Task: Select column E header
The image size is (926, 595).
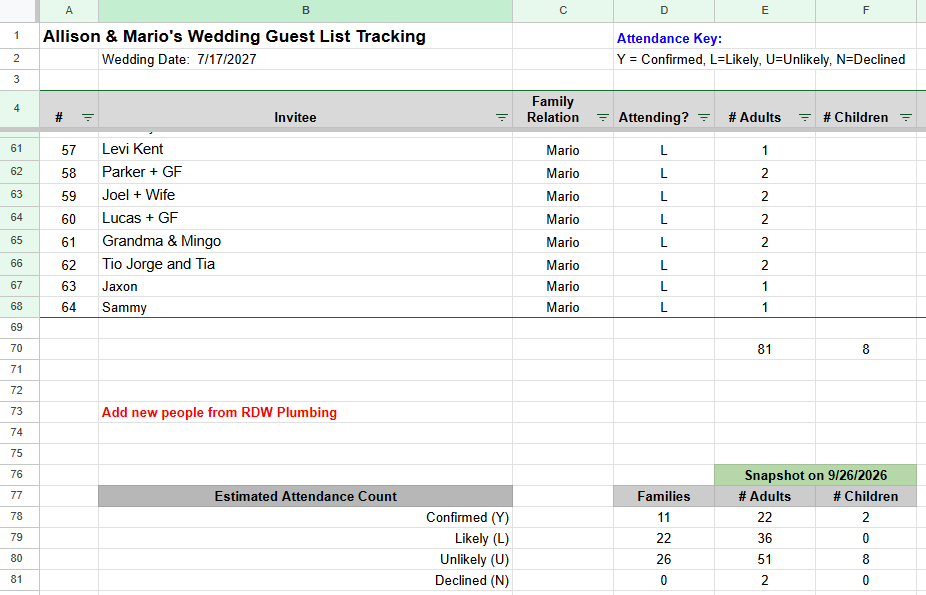Action: pyautogui.click(x=765, y=11)
